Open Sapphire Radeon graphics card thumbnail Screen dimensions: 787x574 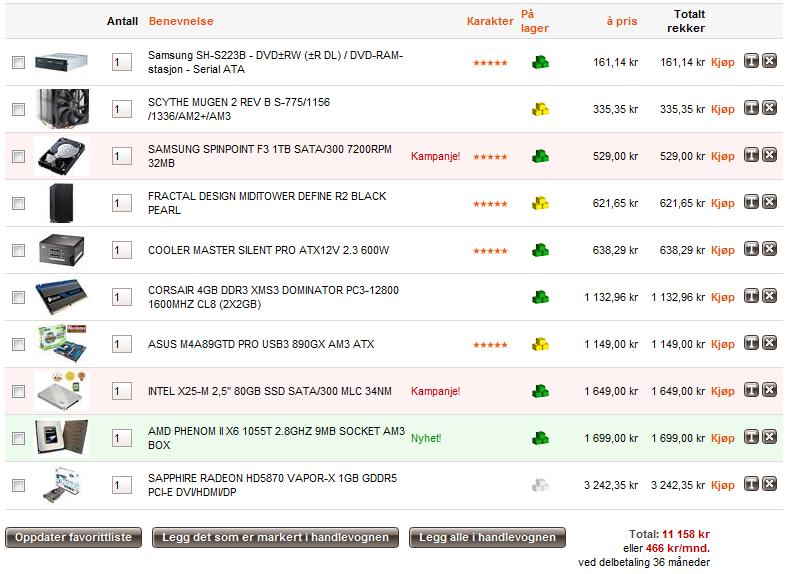pos(61,485)
